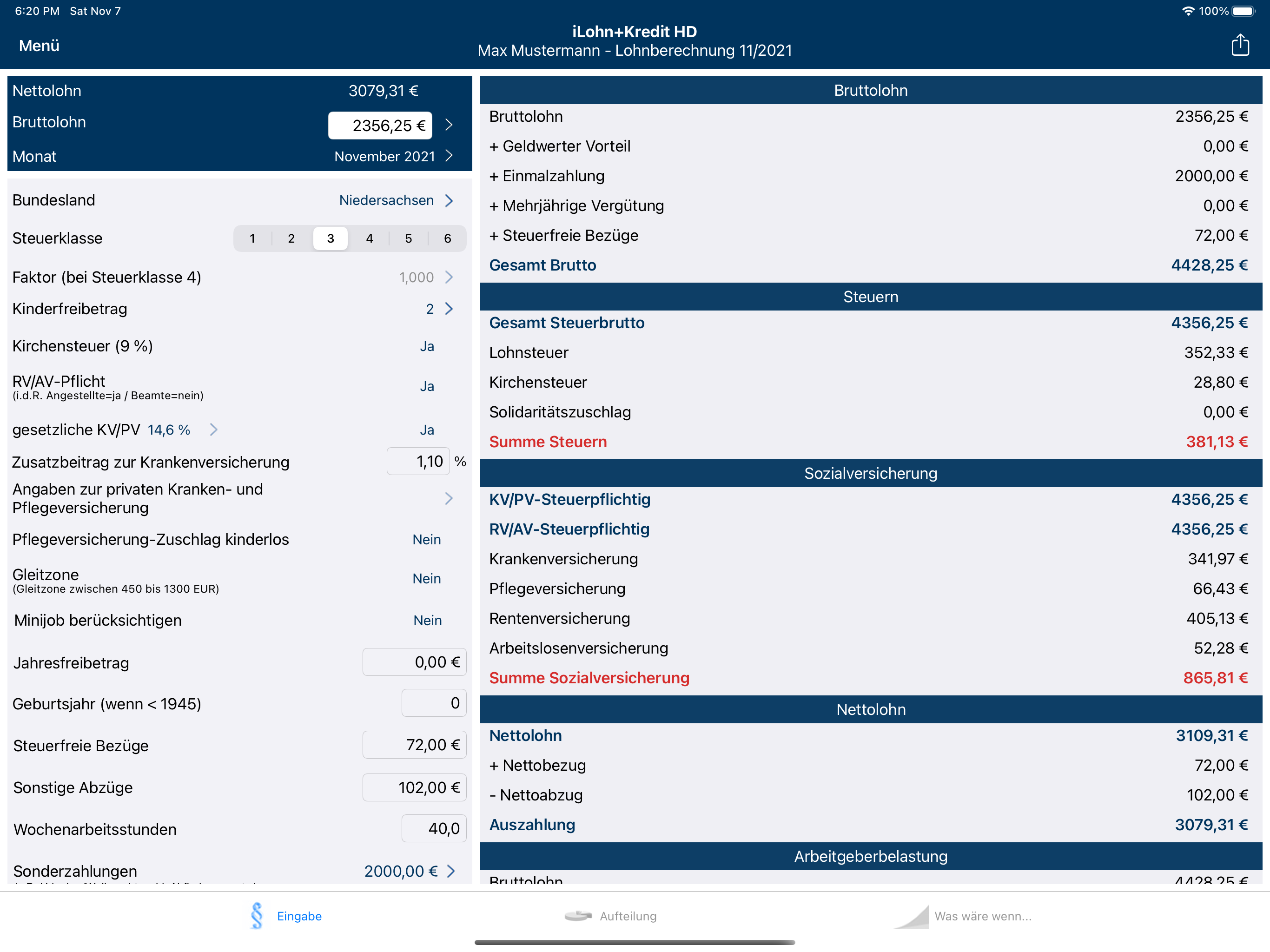Viewport: 1270px width, 952px height.
Task: Open Monat November 2021 chevron
Action: (x=449, y=156)
